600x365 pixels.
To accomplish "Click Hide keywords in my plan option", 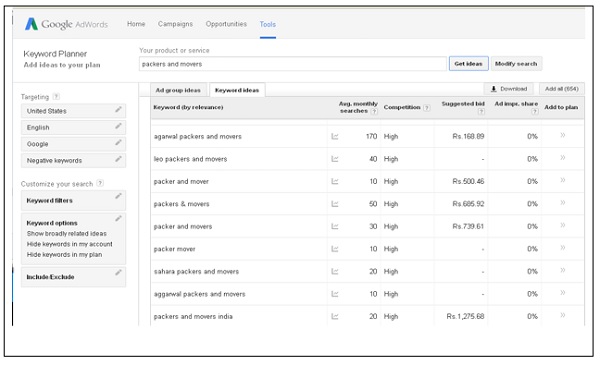I will pos(64,254).
